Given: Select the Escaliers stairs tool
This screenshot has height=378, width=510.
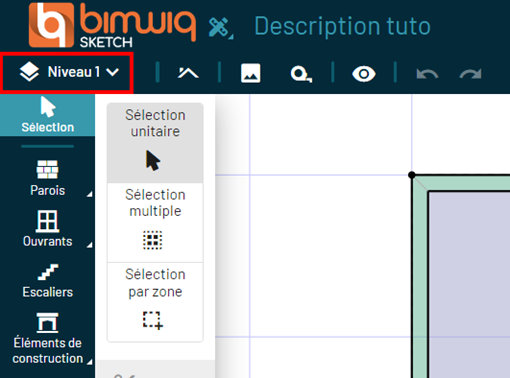Looking at the screenshot, I should (47, 281).
